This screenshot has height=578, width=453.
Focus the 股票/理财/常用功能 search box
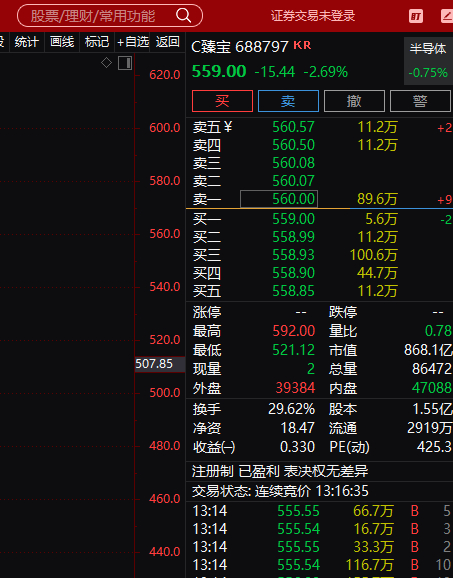click(x=110, y=15)
